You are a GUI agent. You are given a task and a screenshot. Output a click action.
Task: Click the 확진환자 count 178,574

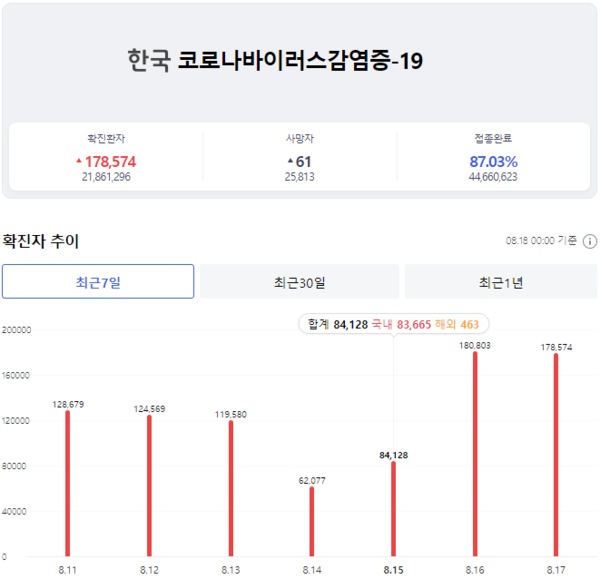click(110, 162)
